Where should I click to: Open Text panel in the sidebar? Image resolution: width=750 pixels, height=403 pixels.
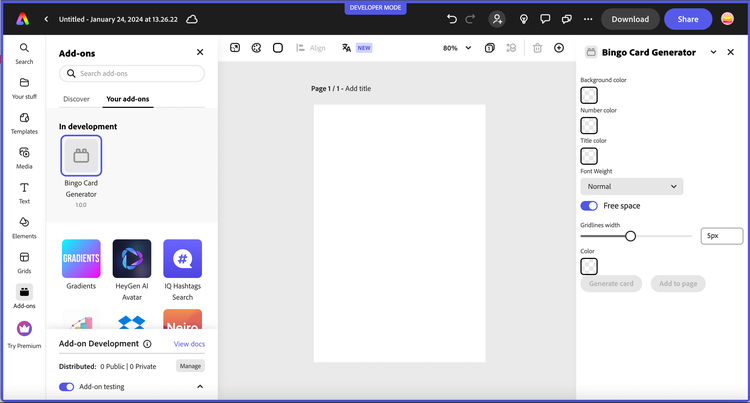(x=24, y=193)
